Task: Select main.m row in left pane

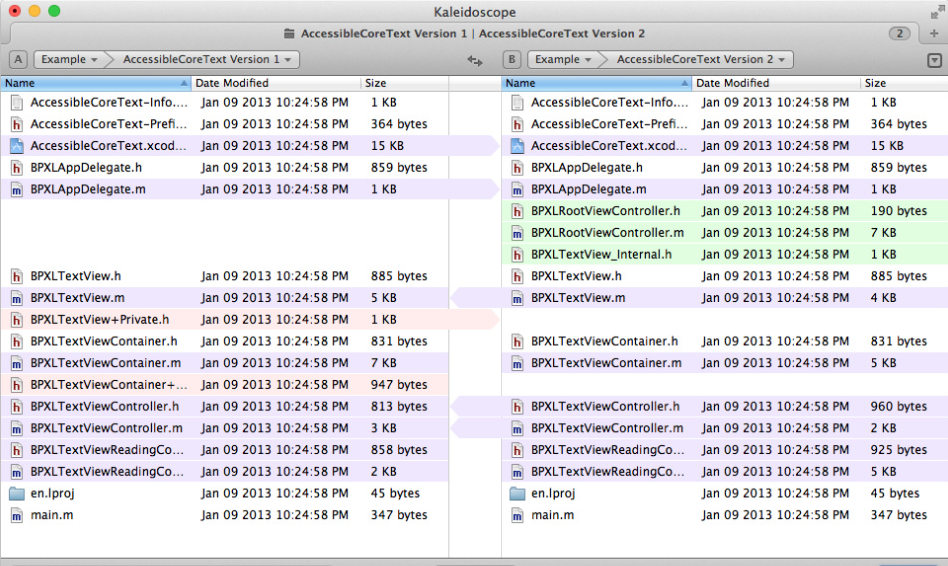Action: click(52, 515)
